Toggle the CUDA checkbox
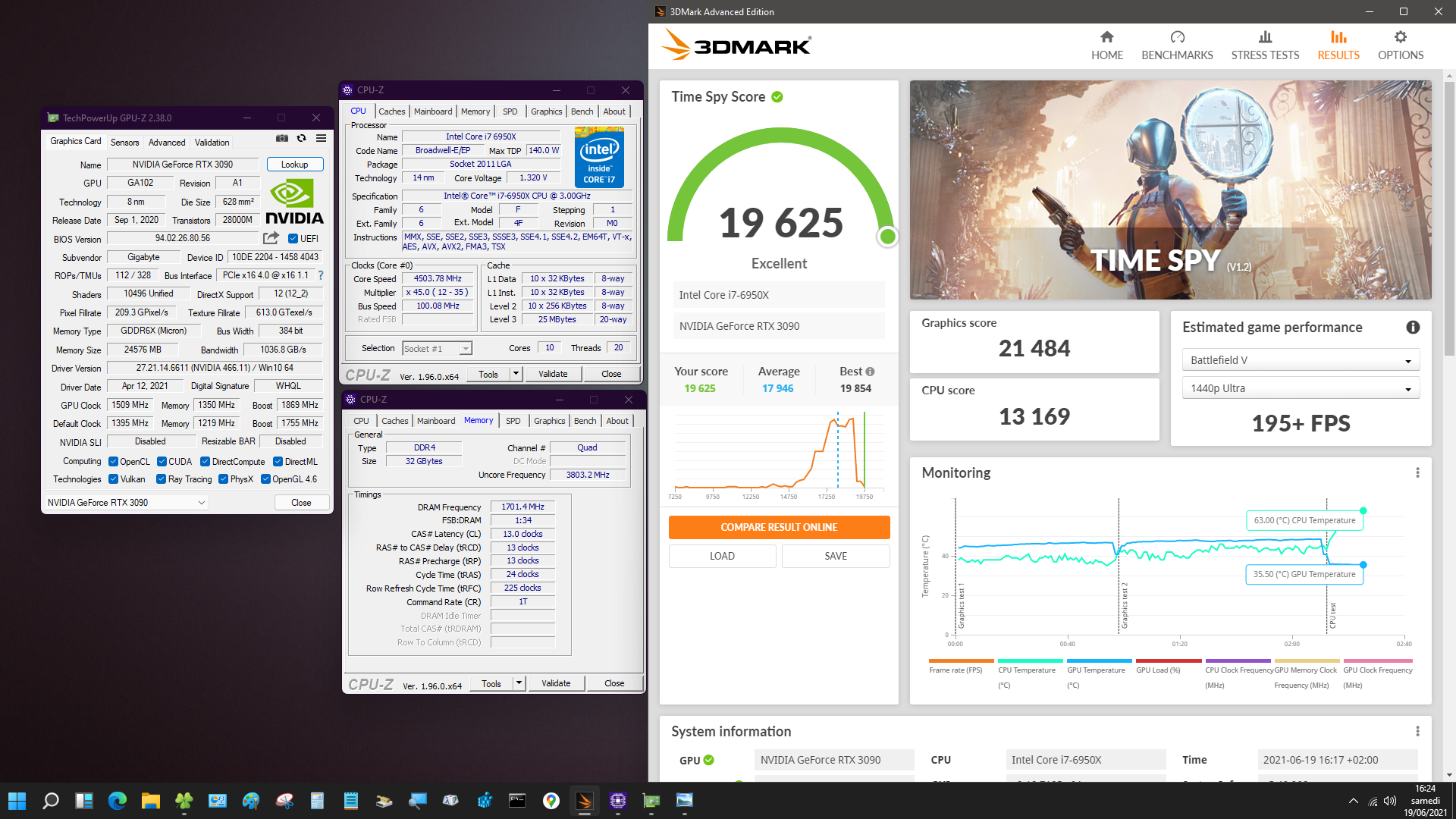1456x819 pixels. coord(162,462)
